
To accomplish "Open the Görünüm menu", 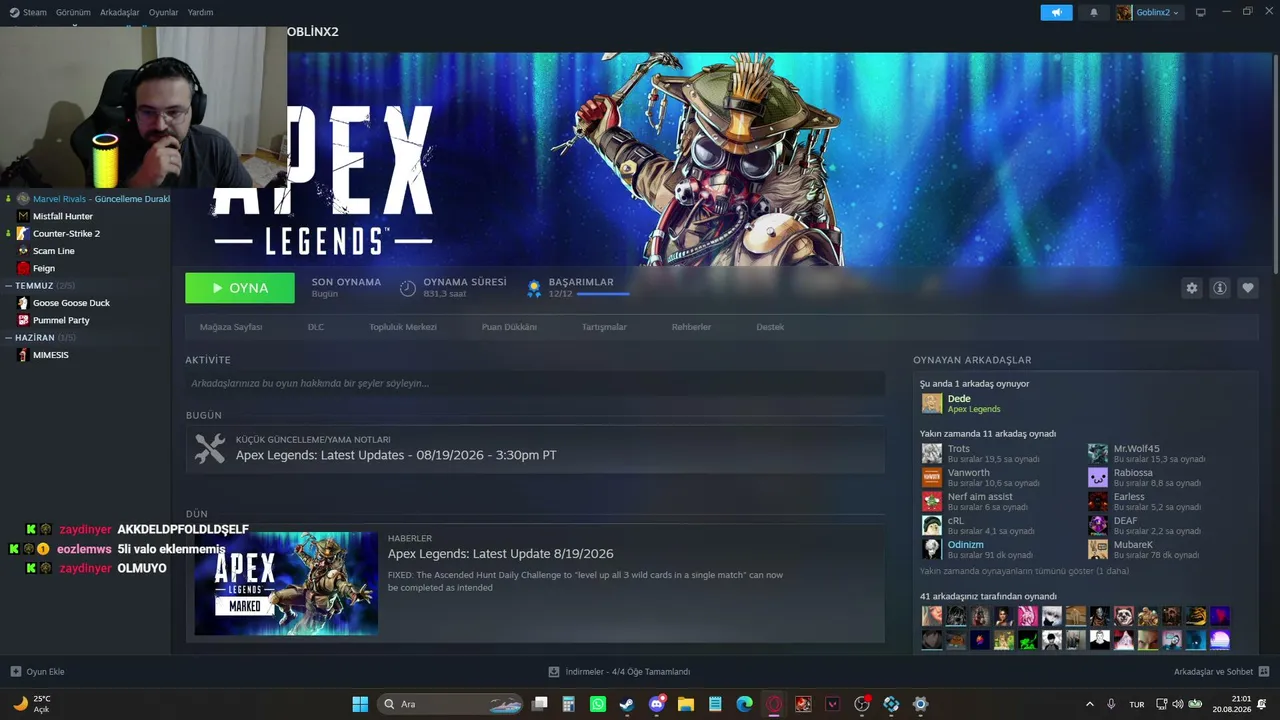I will click(x=74, y=12).
